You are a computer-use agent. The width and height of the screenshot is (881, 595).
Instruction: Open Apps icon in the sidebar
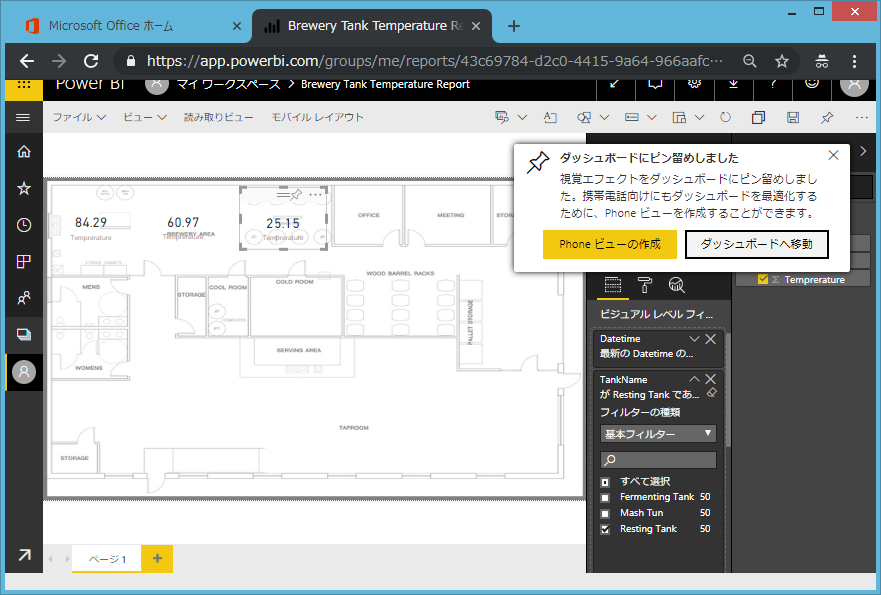tap(24, 261)
